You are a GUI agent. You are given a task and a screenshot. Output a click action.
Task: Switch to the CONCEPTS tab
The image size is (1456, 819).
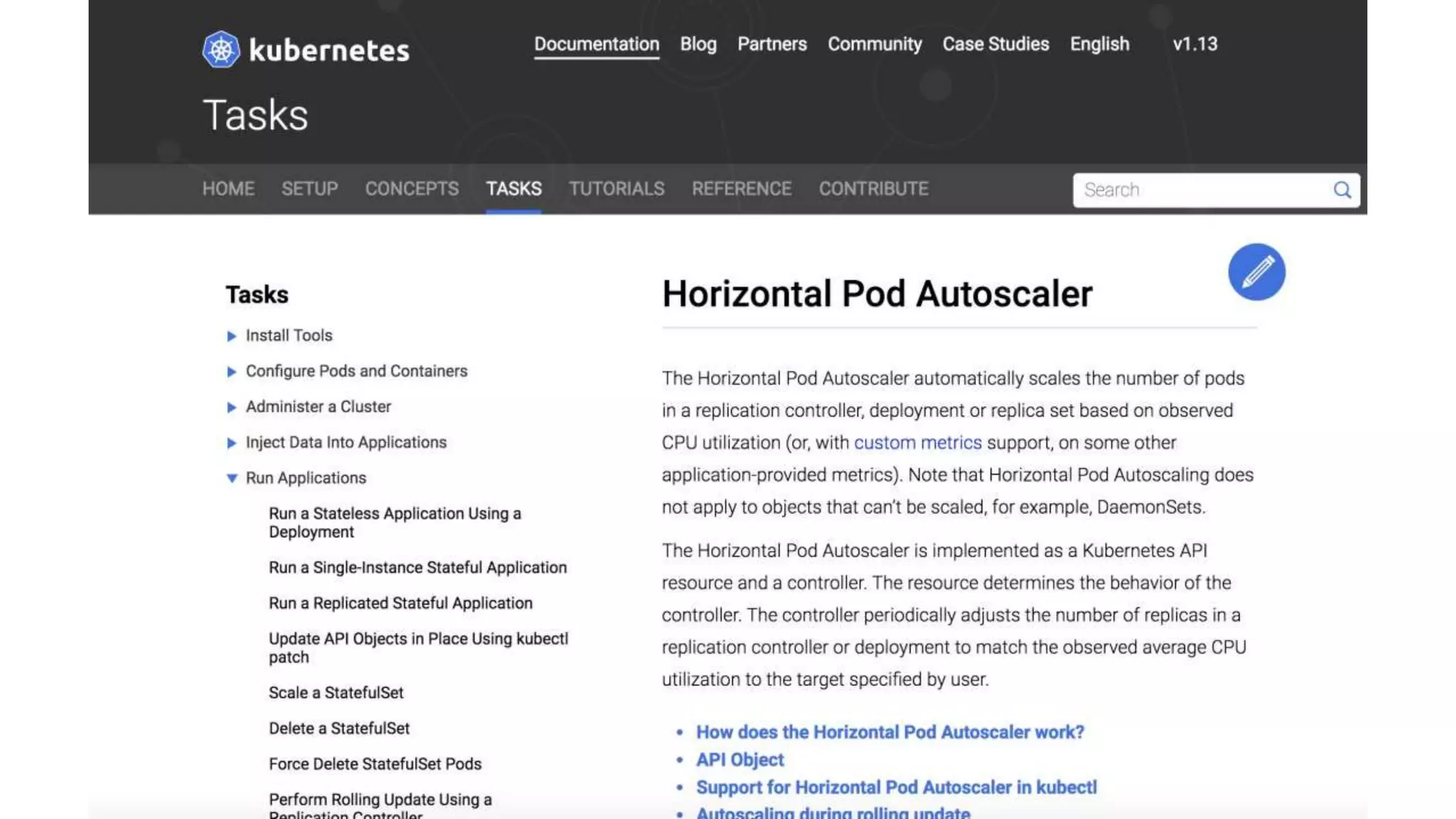point(412,189)
